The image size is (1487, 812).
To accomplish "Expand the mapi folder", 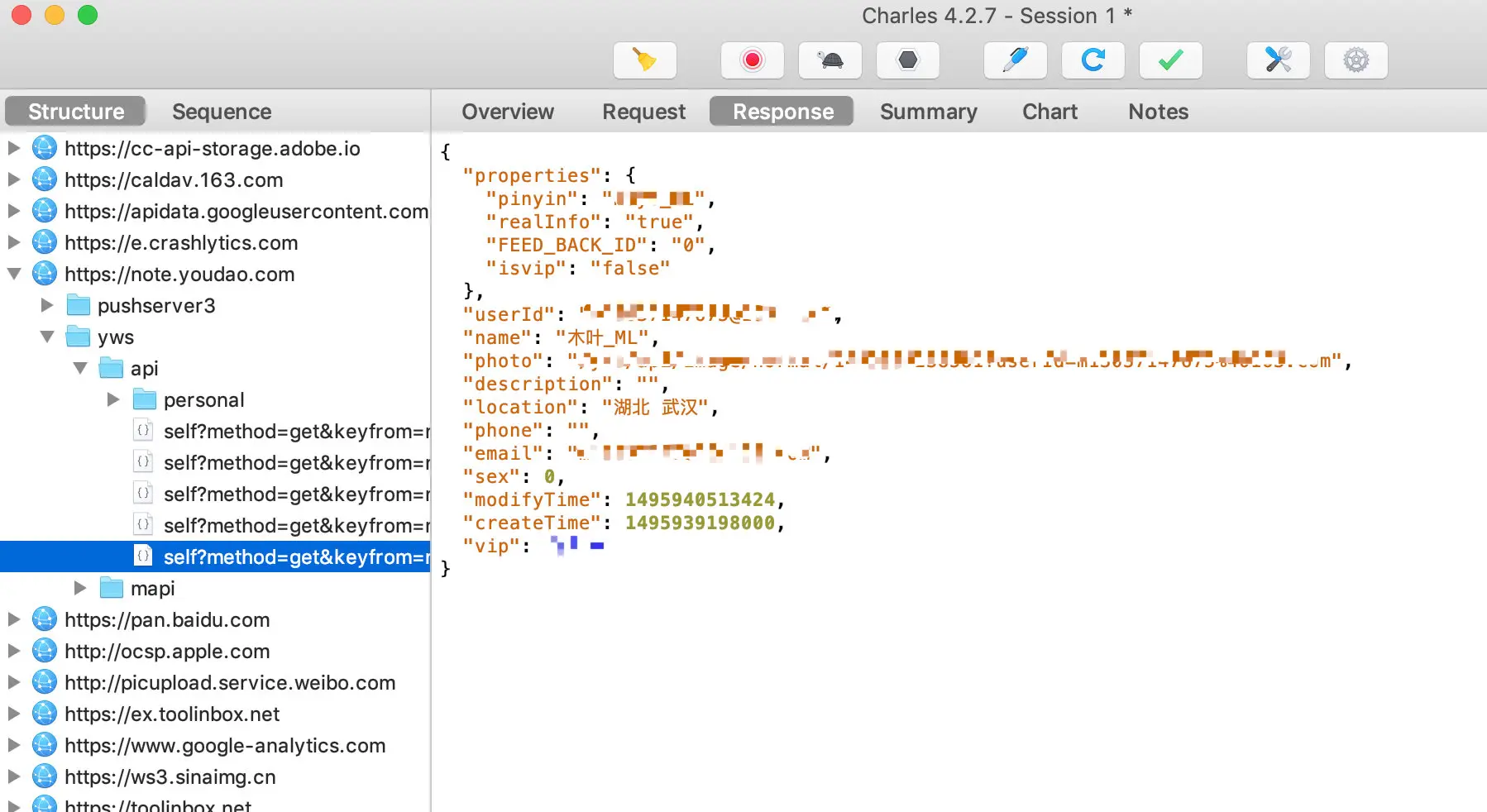I will (80, 589).
